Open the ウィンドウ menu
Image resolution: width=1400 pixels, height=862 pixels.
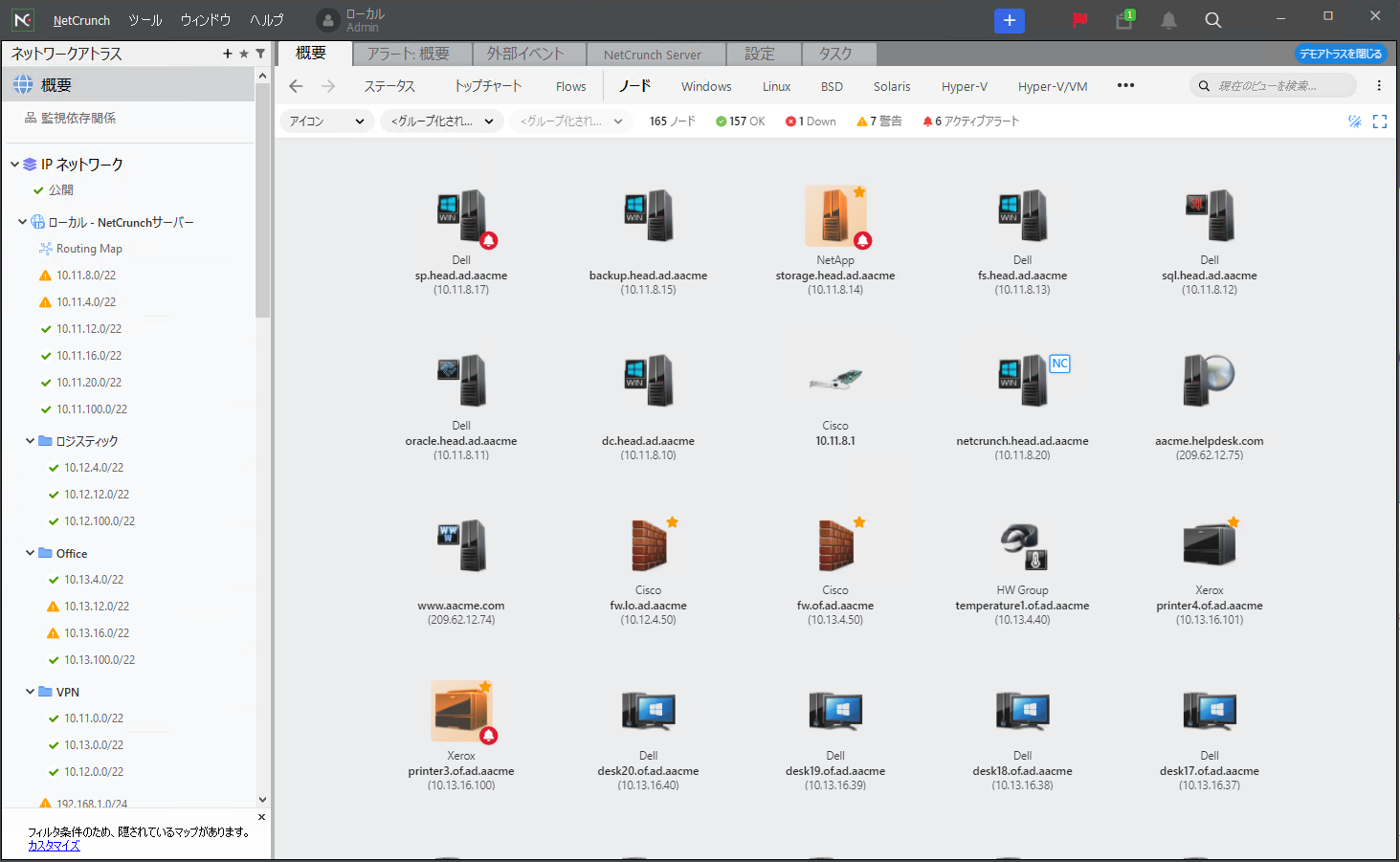206,20
